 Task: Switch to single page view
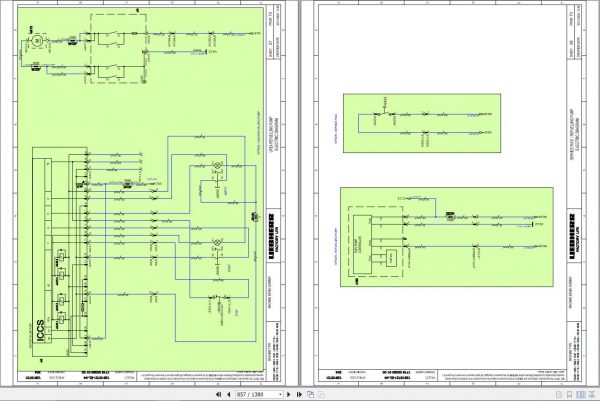559,394
